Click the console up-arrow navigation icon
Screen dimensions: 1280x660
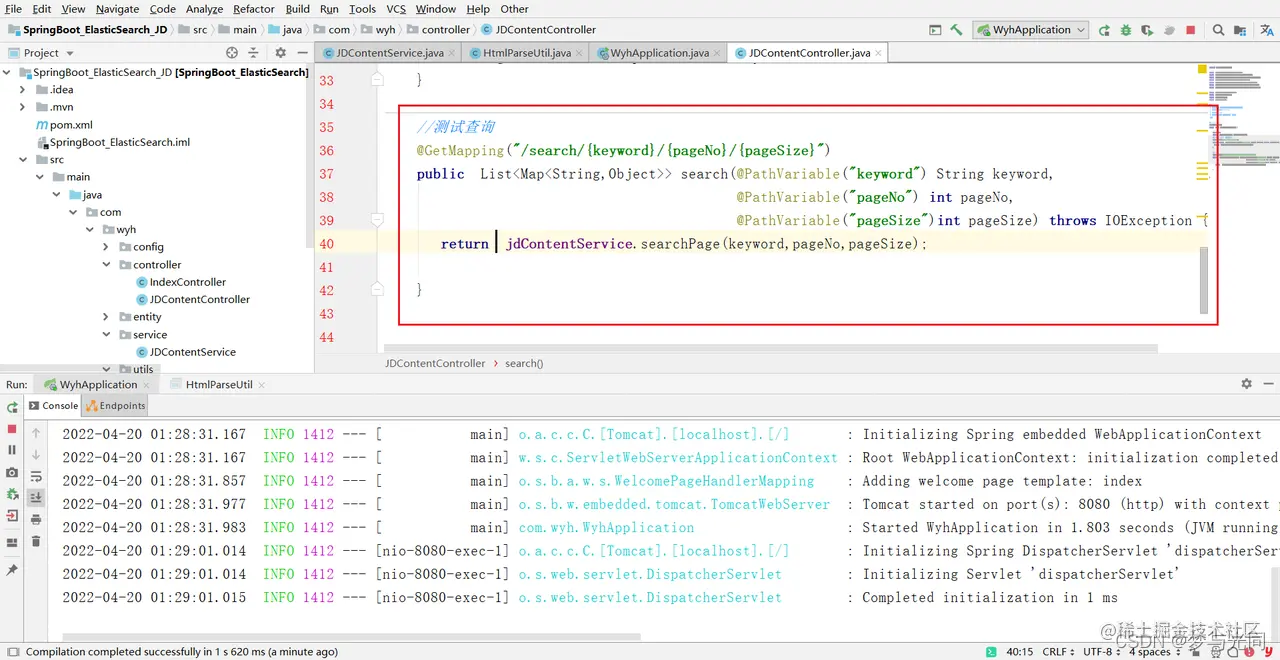(x=36, y=434)
